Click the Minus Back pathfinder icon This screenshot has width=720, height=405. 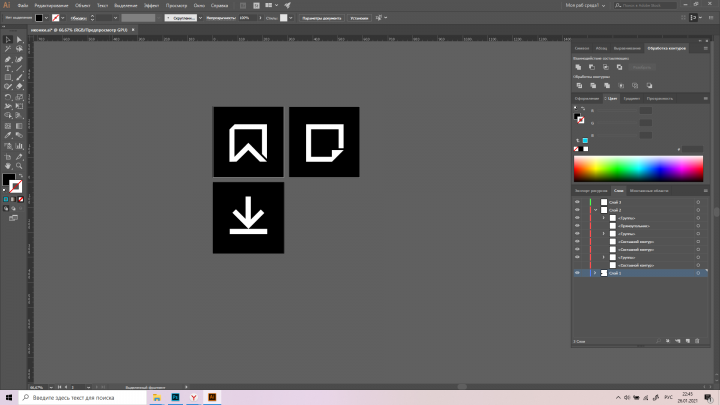(649, 85)
